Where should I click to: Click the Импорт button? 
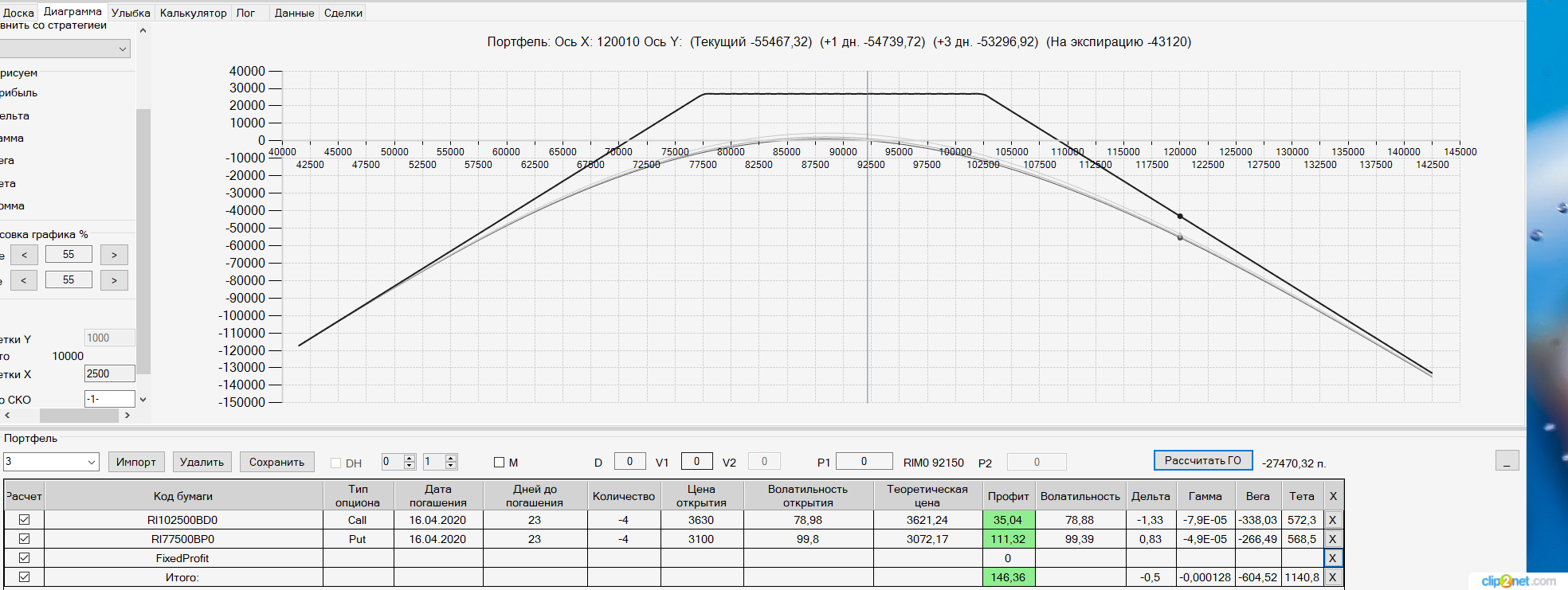click(x=136, y=462)
